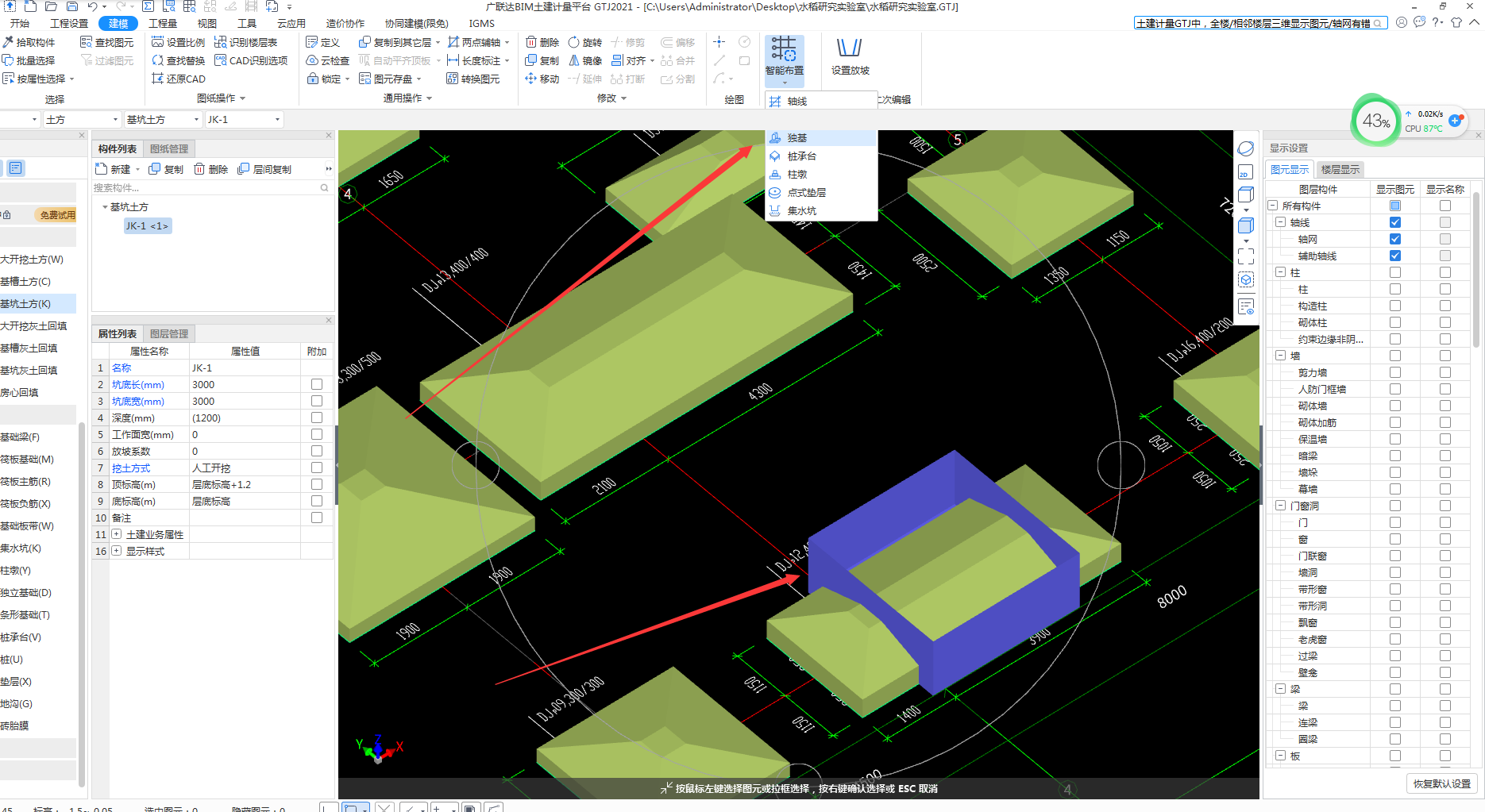The height and width of the screenshot is (812, 1485).
Task: Uncheck 轴网 display element checkbox
Action: point(1395,239)
